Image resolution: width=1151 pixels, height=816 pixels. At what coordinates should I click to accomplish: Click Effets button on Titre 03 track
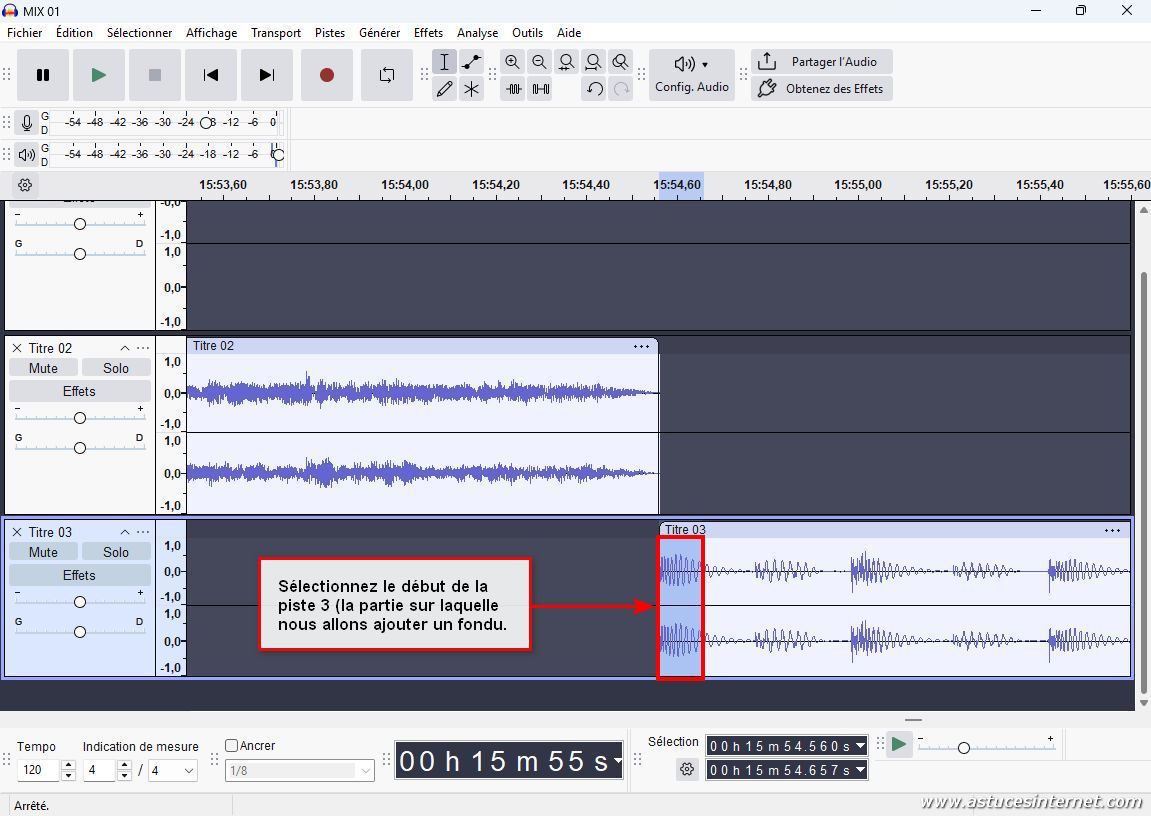[x=79, y=575]
